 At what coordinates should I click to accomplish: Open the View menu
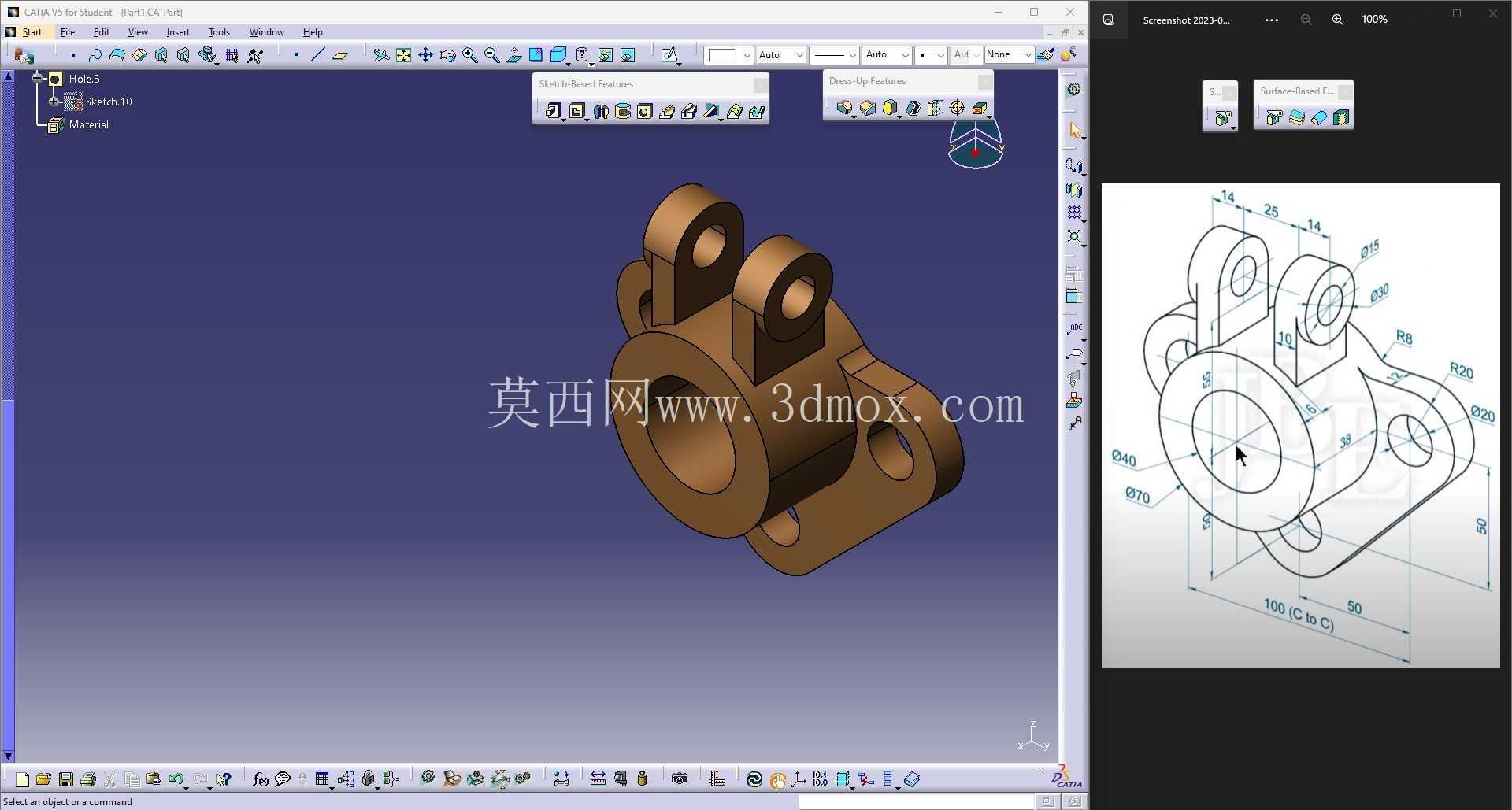(x=138, y=32)
